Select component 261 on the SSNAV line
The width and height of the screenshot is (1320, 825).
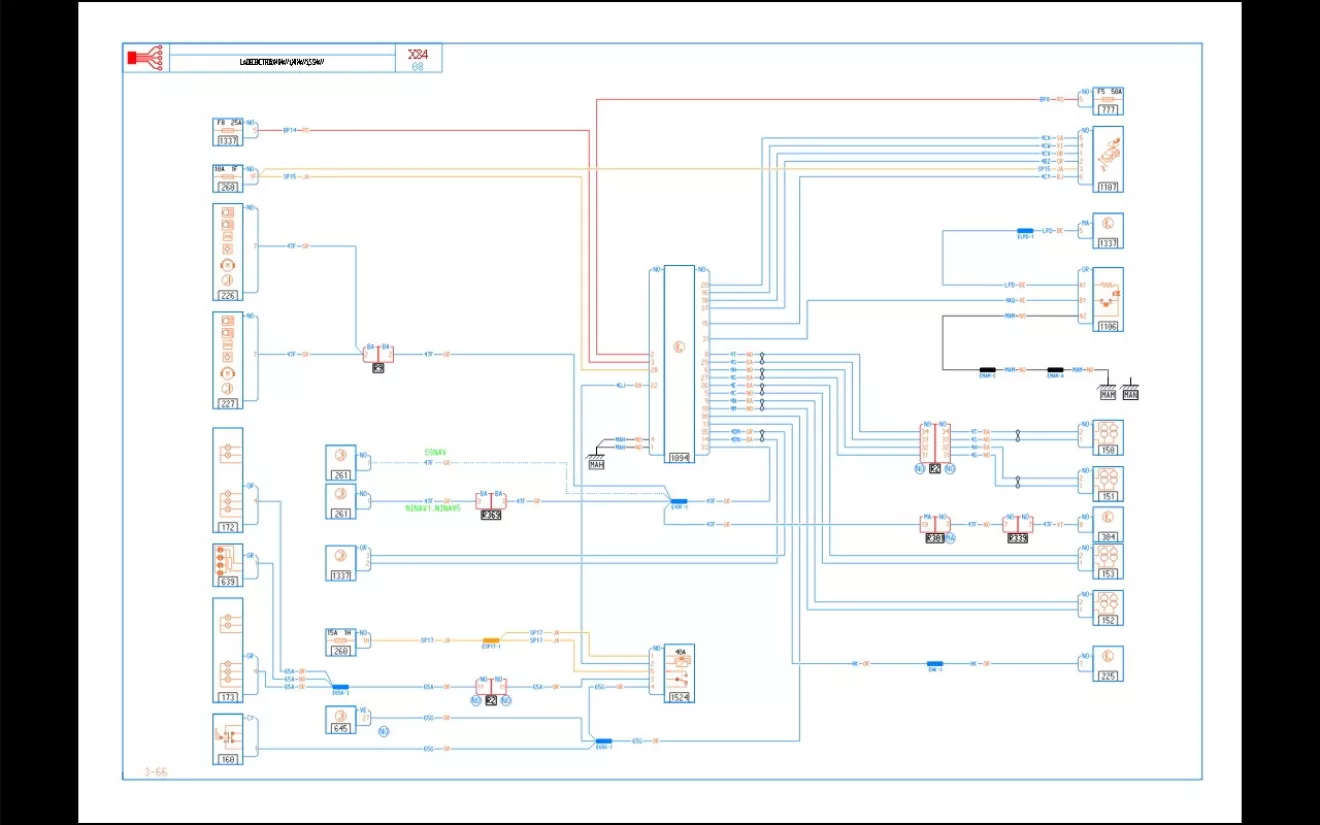pos(341,462)
